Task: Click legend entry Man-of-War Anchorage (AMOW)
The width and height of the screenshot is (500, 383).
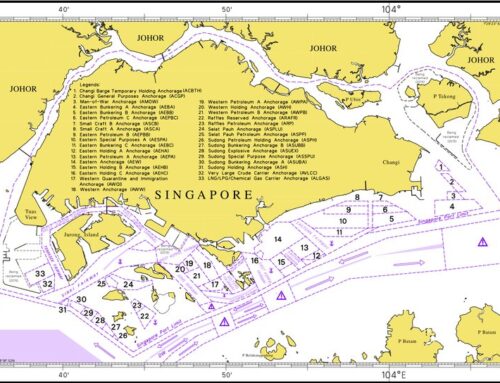Action: point(116,101)
